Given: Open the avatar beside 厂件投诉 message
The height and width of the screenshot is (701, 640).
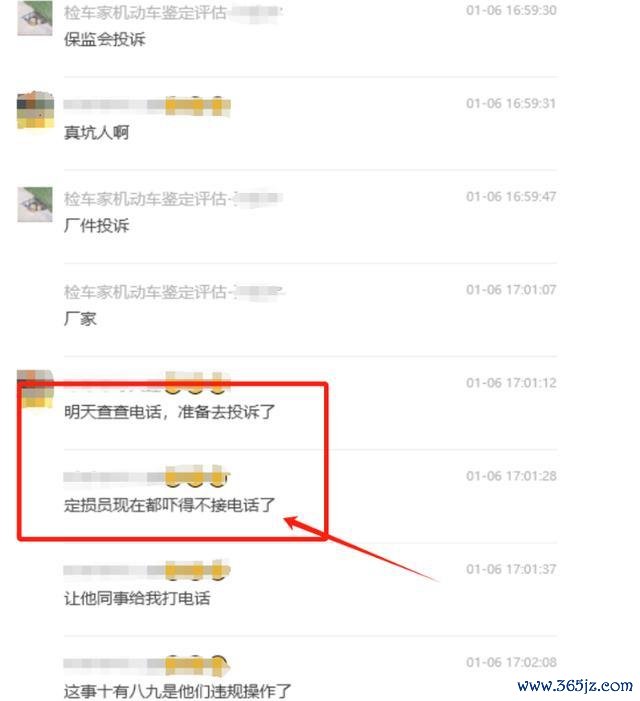Looking at the screenshot, I should [x=35, y=204].
